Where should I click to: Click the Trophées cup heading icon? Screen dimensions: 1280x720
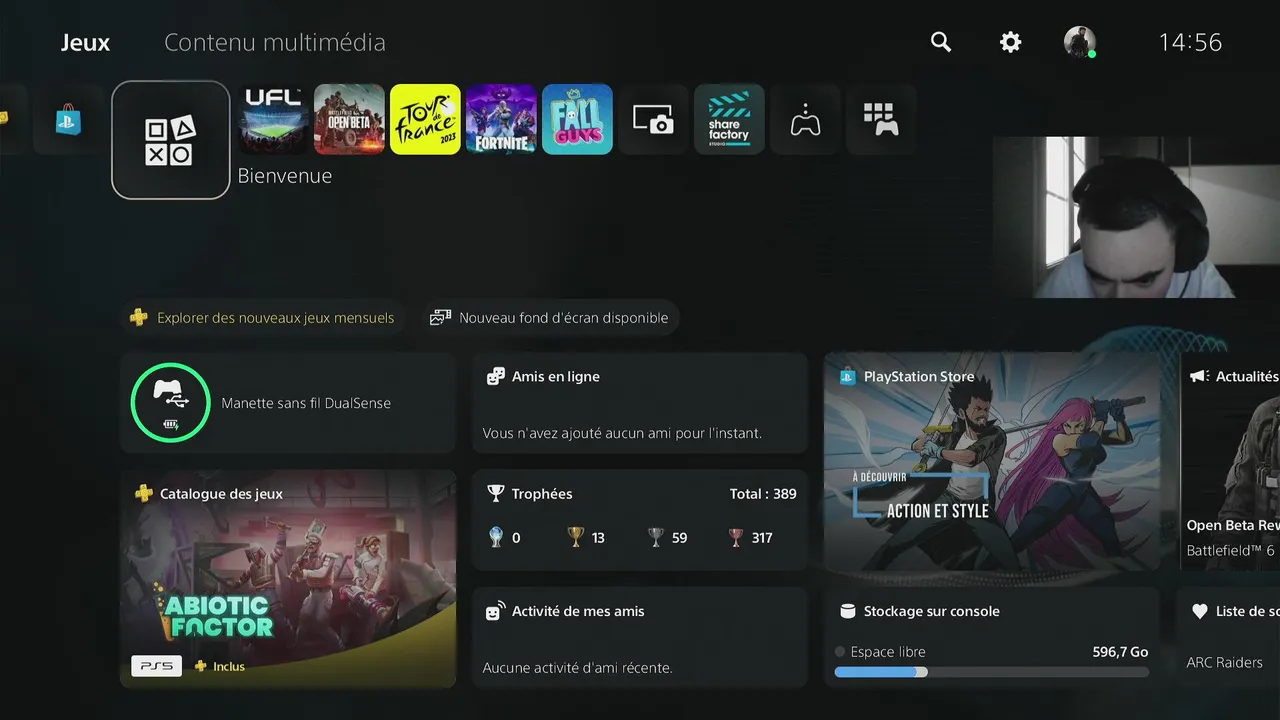(495, 494)
